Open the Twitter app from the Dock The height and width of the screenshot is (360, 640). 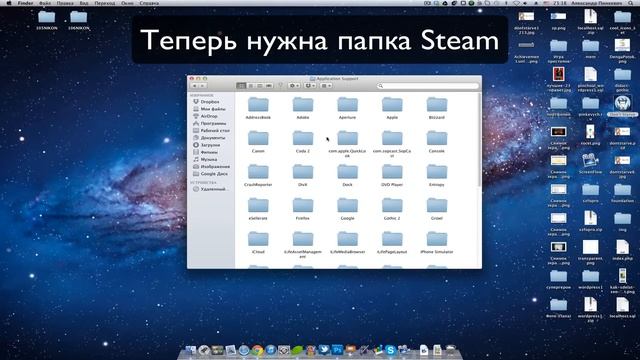[324, 350]
